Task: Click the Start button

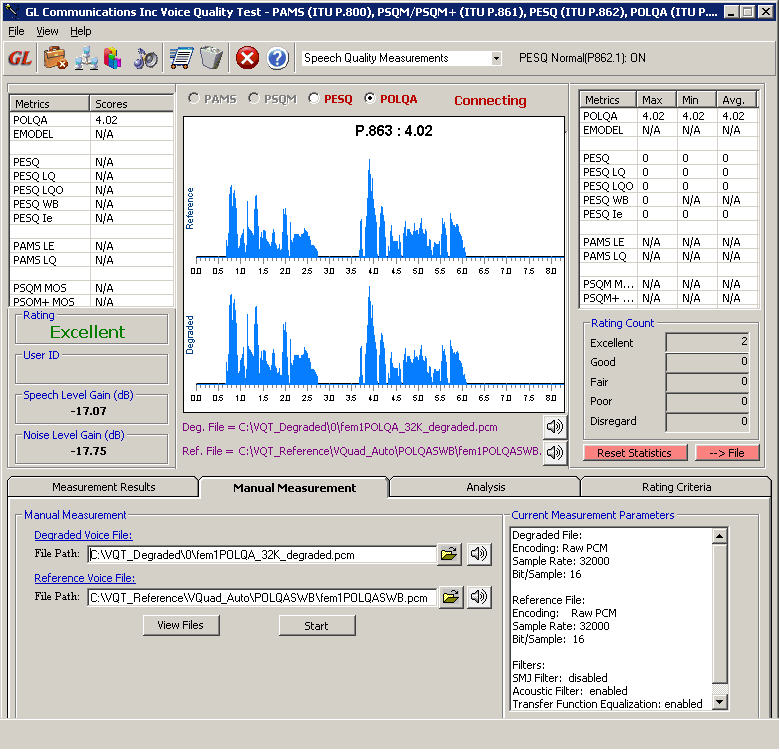Action: click(317, 626)
